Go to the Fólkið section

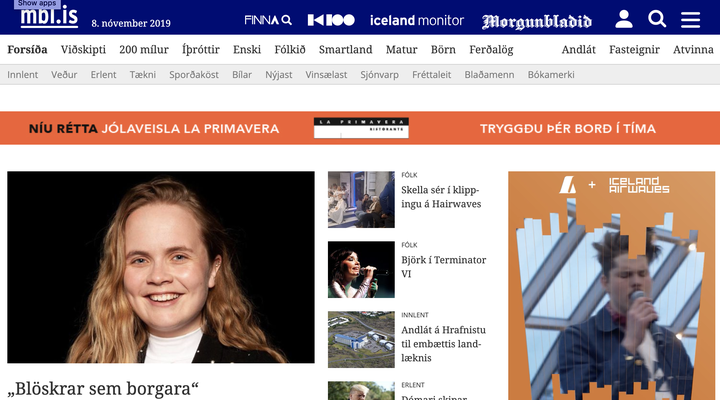tap(290, 50)
